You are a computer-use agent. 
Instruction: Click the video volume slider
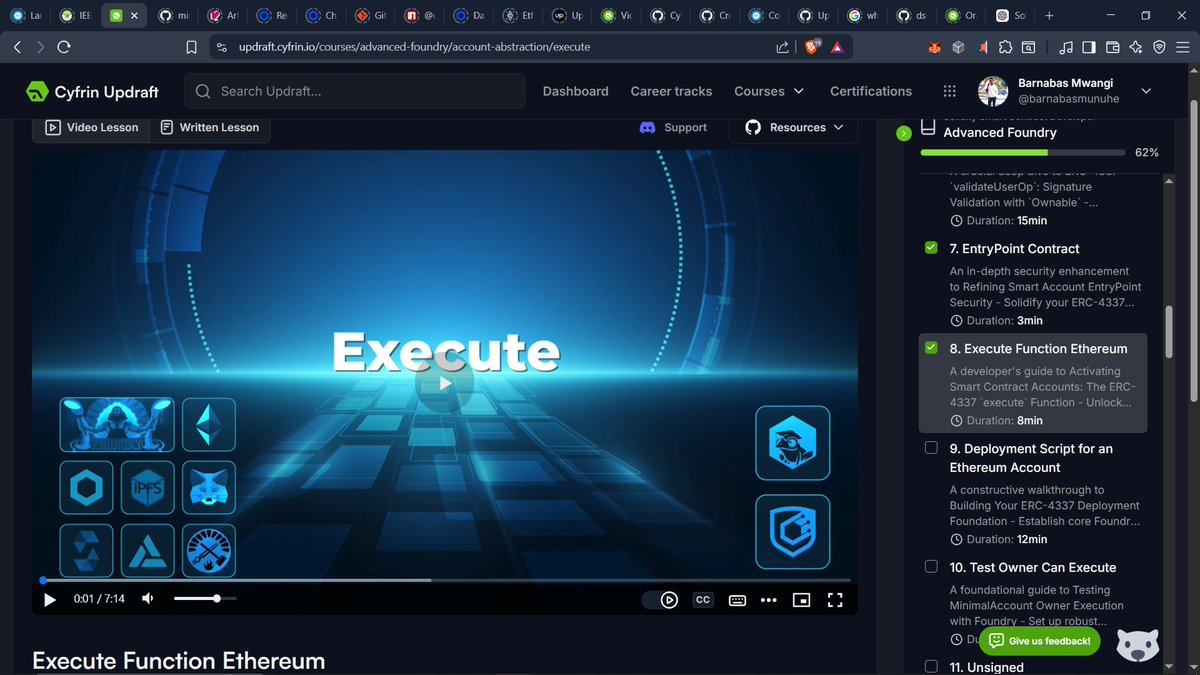(x=205, y=598)
